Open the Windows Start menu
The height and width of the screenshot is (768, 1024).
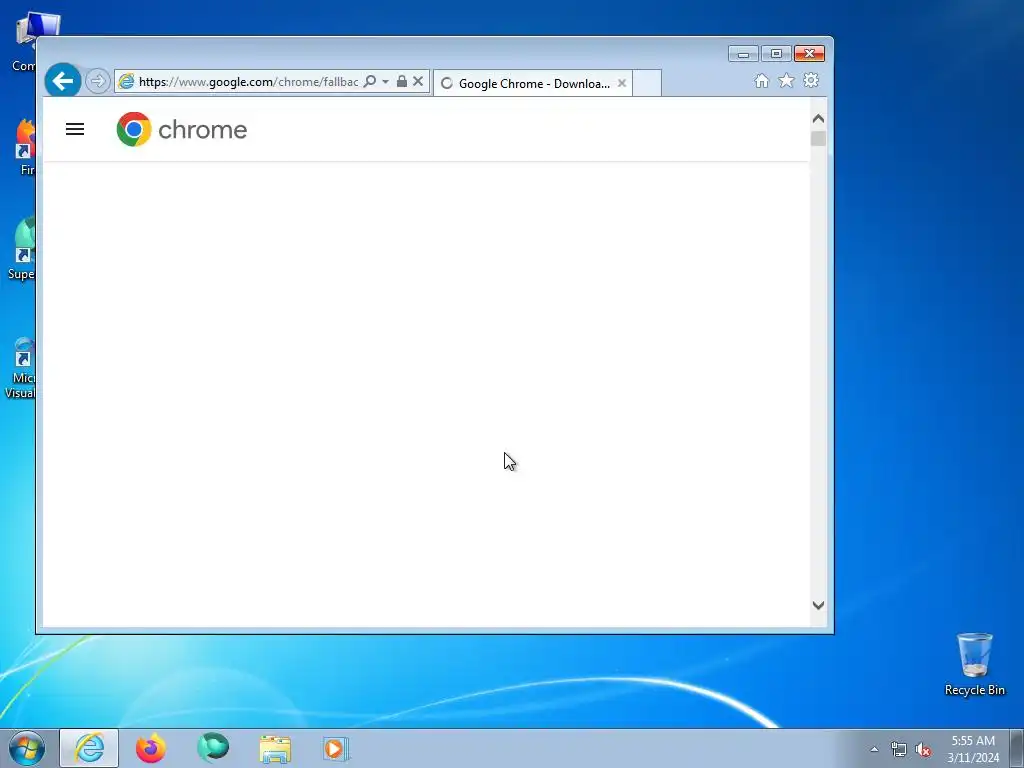point(27,748)
